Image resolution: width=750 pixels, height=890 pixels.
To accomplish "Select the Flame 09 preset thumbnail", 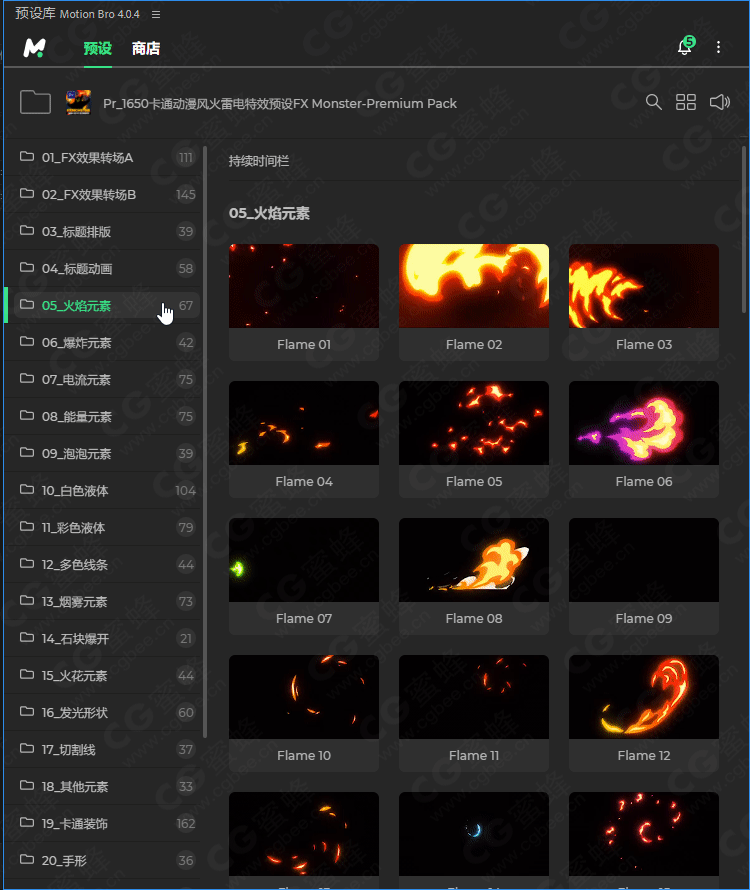I will [x=644, y=560].
